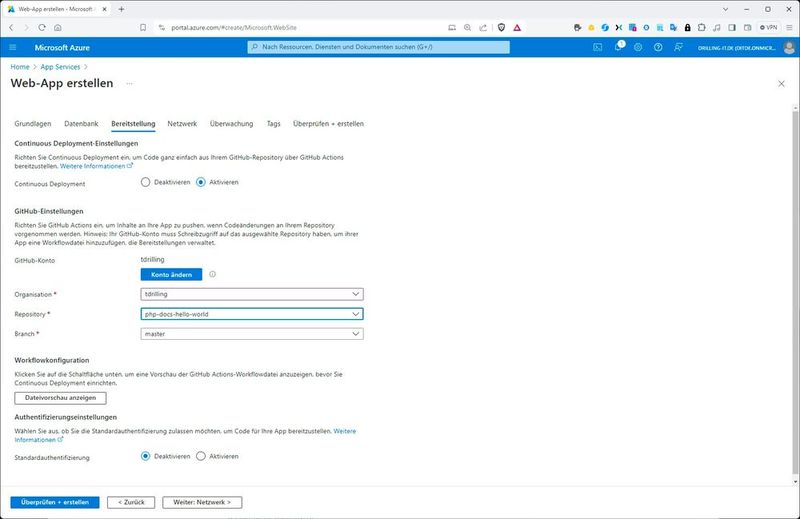
Task: Click the Microsoft Azure logo text
Action: click(62, 47)
